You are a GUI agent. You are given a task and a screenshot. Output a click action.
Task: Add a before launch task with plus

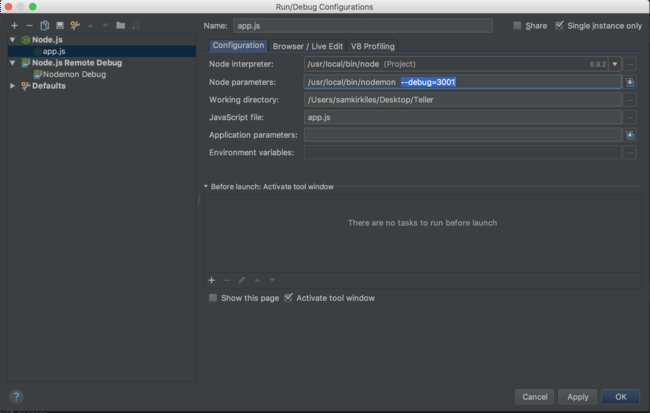click(211, 280)
